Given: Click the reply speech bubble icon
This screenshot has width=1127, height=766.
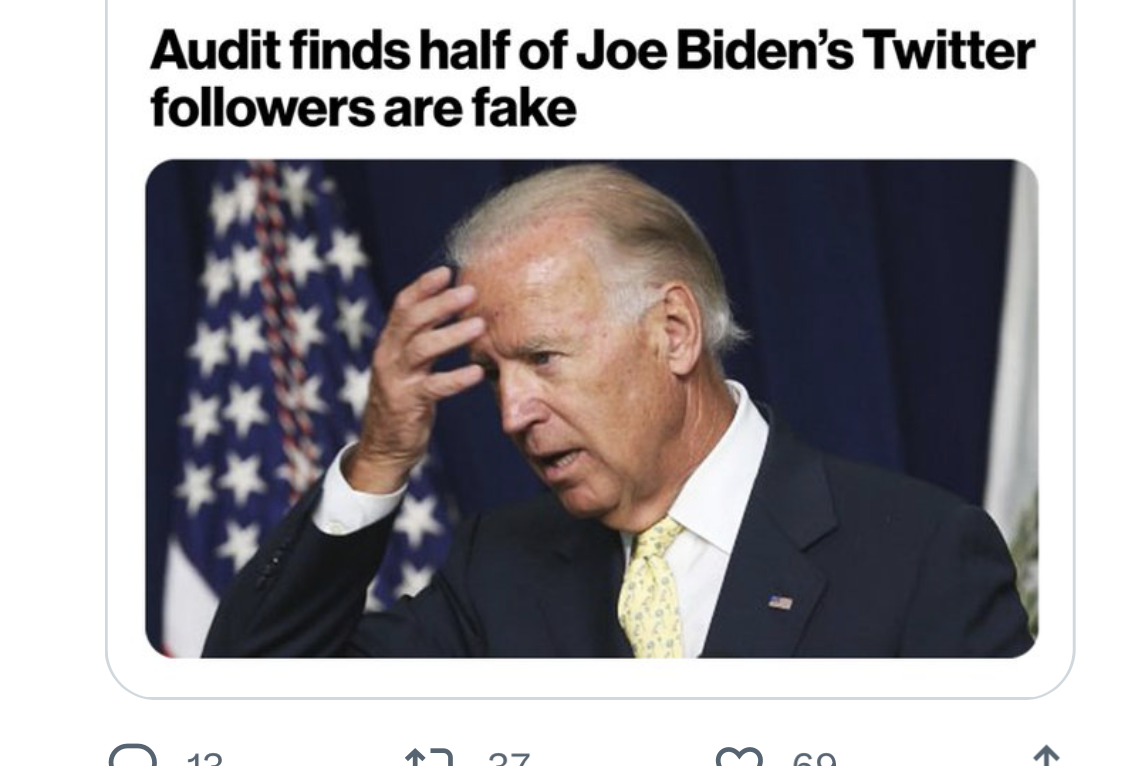Looking at the screenshot, I should tap(130, 758).
